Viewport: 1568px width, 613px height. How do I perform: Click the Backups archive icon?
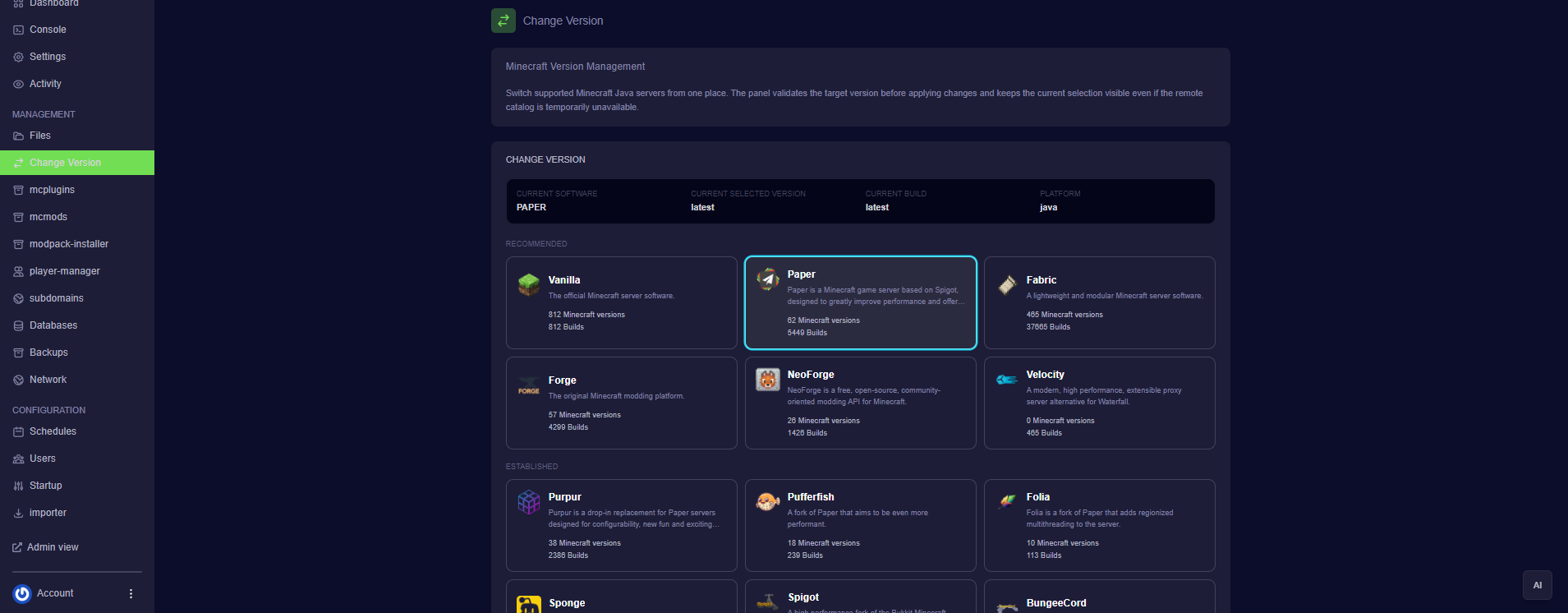pyautogui.click(x=18, y=353)
